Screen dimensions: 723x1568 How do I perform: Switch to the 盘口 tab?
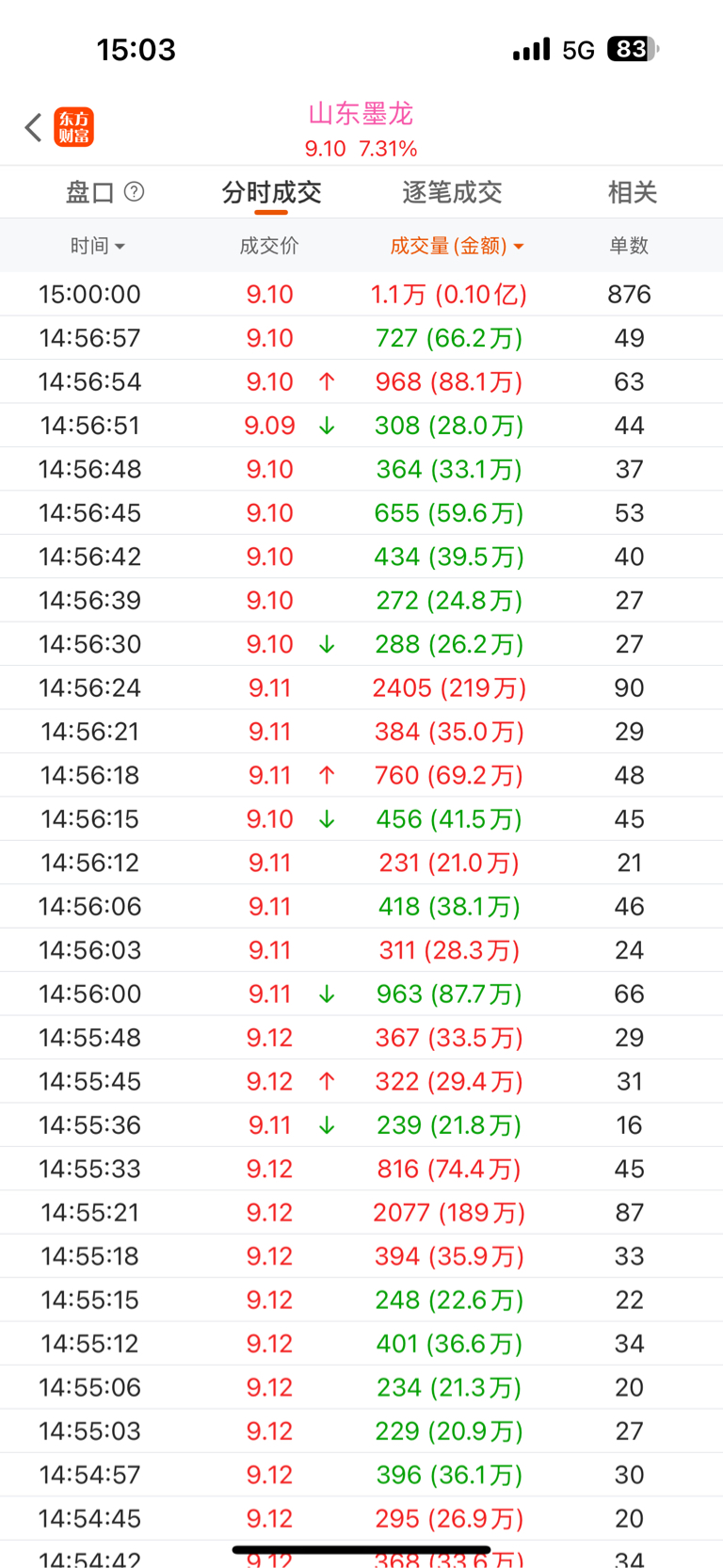click(x=90, y=192)
